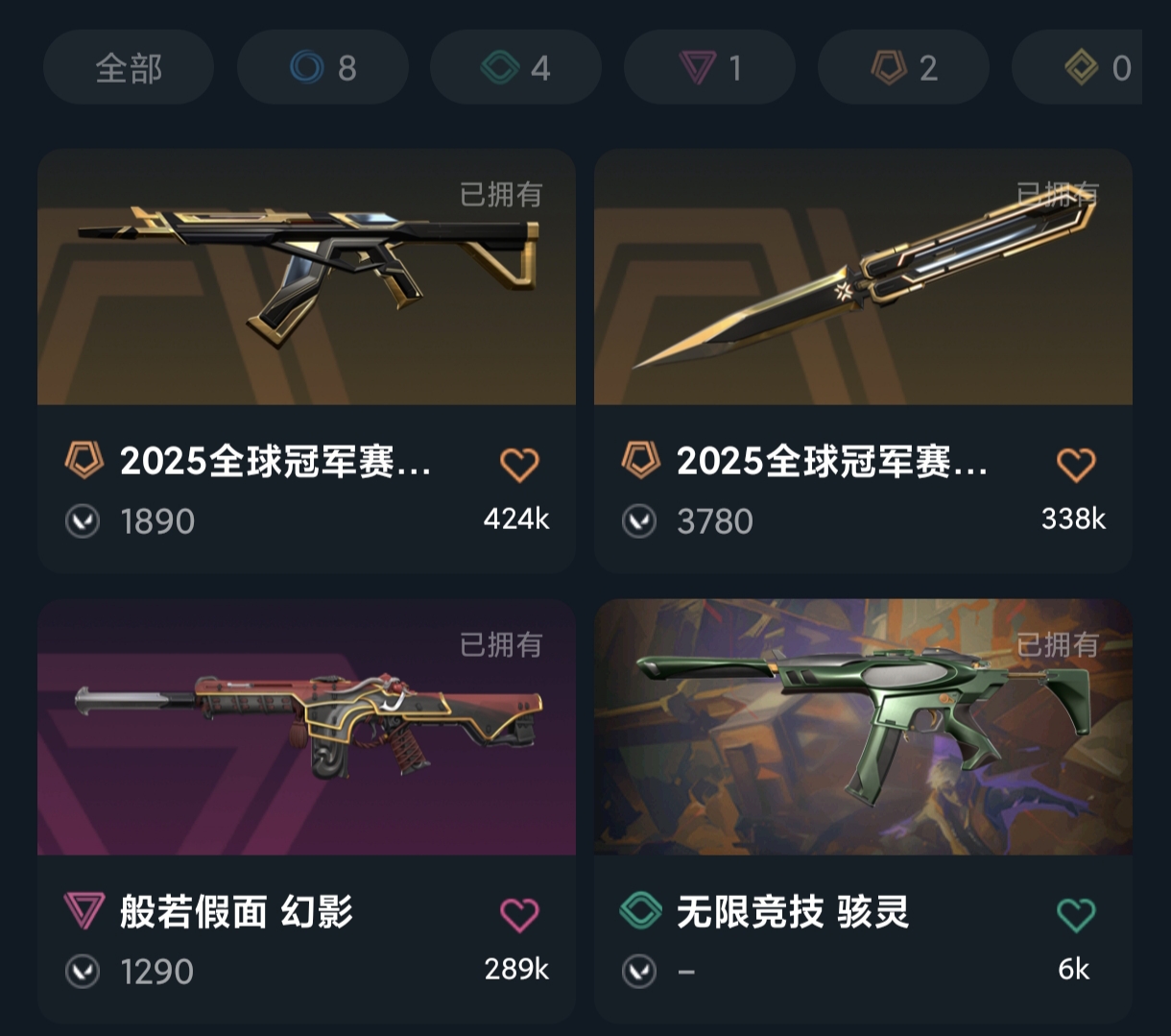This screenshot has width=1171, height=1036.
Task: Click the VP currency icon beside 1890
Action: (x=83, y=521)
